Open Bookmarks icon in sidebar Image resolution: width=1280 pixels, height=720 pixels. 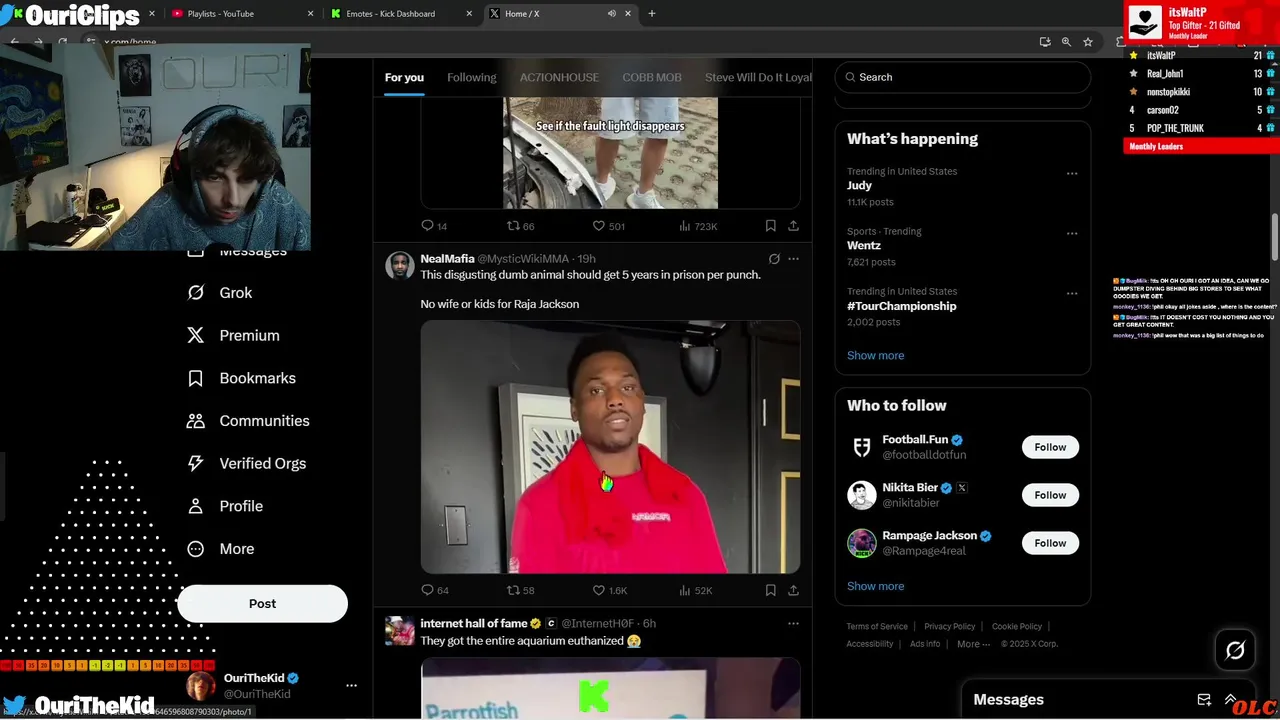196,378
